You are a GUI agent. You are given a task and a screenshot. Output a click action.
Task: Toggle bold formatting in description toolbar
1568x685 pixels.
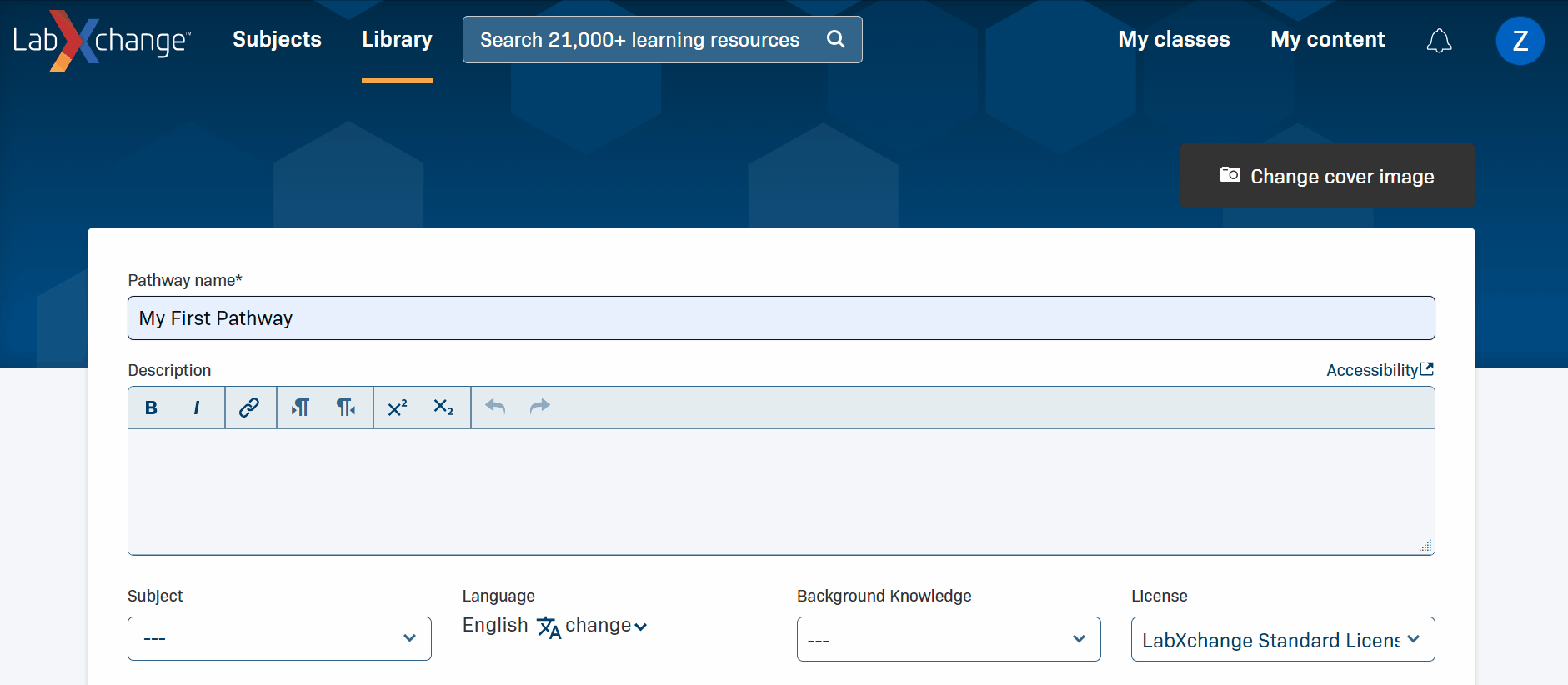point(151,407)
